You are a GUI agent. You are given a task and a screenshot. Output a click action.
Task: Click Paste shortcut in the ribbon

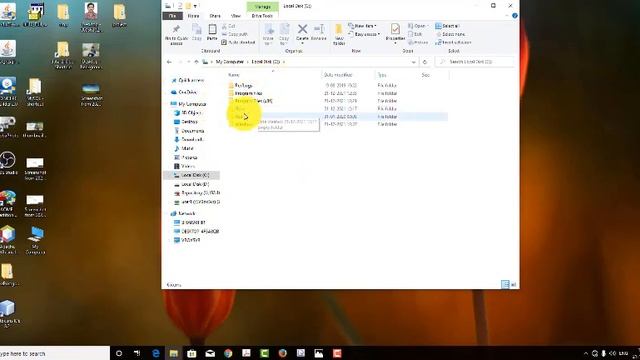click(238, 42)
